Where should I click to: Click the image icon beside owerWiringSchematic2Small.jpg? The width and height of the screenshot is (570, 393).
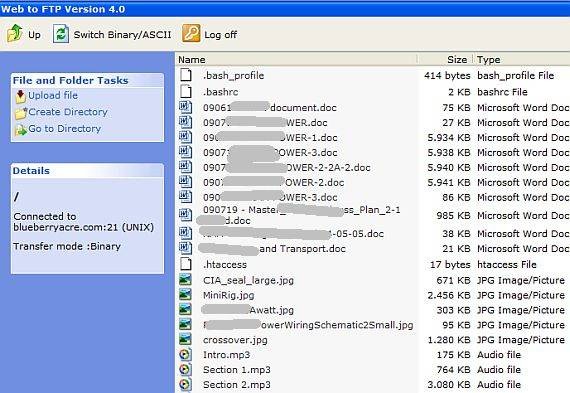click(x=185, y=324)
